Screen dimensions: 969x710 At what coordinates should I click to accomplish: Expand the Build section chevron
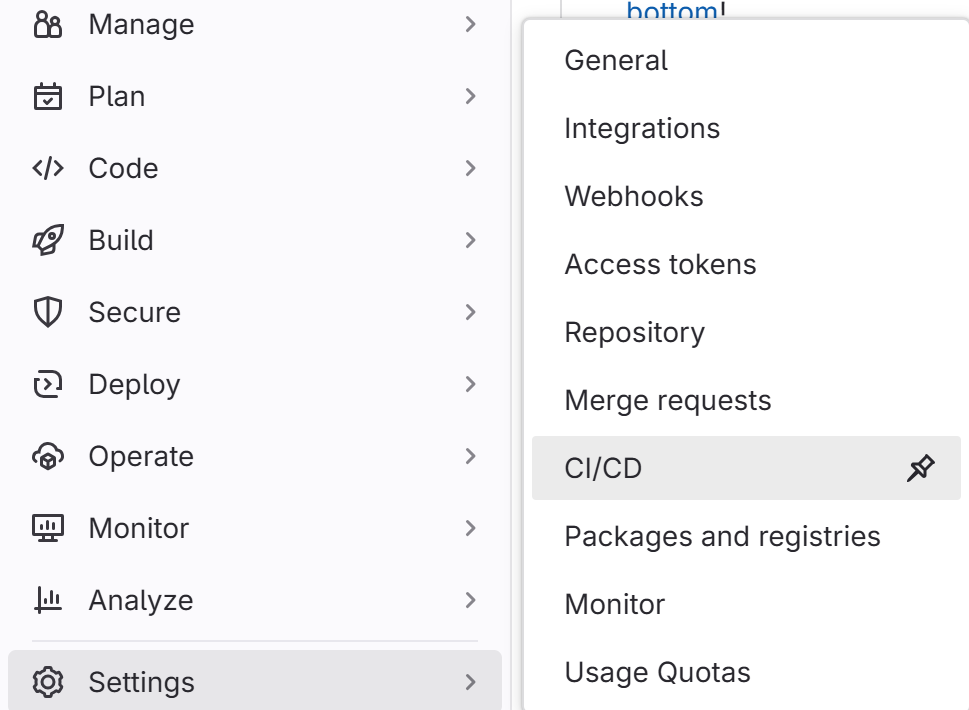[471, 240]
